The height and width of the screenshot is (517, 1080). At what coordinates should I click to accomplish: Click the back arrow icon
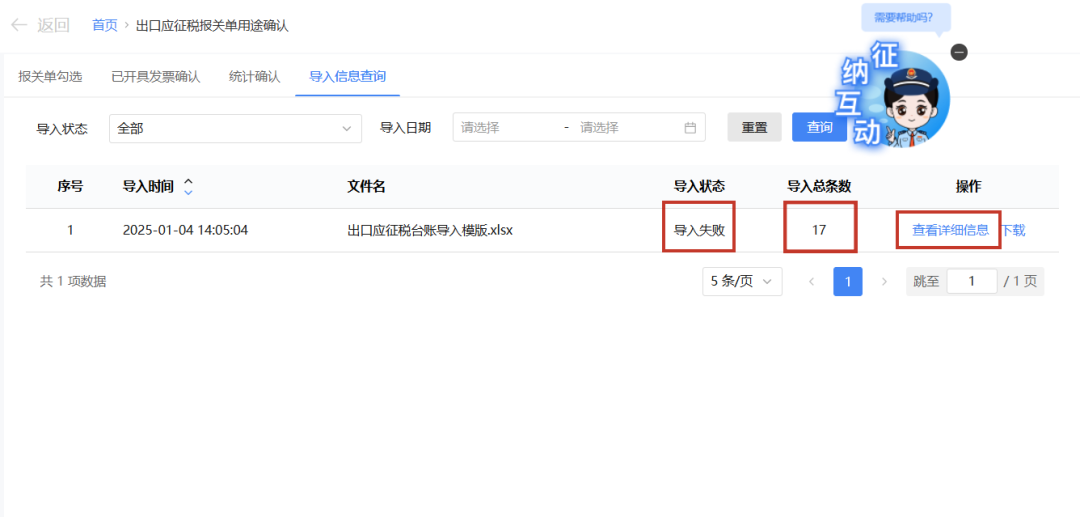(x=18, y=25)
